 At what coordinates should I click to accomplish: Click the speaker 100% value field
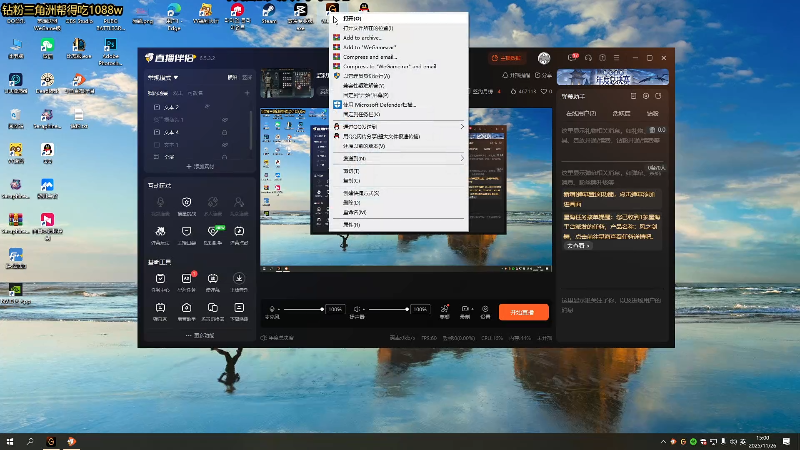[420, 309]
